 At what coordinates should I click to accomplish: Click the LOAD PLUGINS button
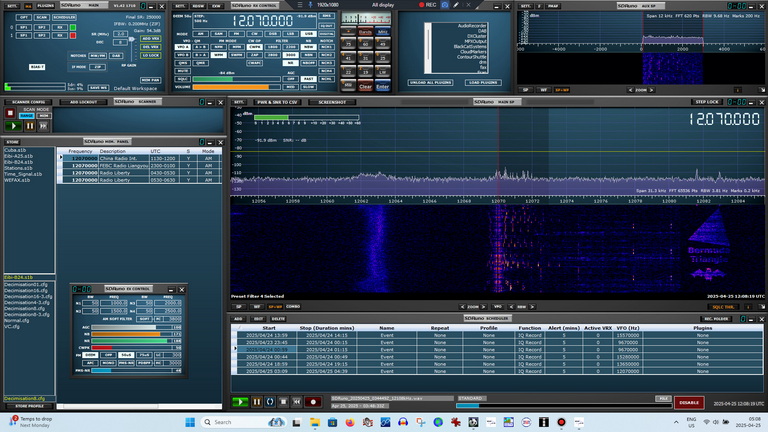[x=482, y=82]
